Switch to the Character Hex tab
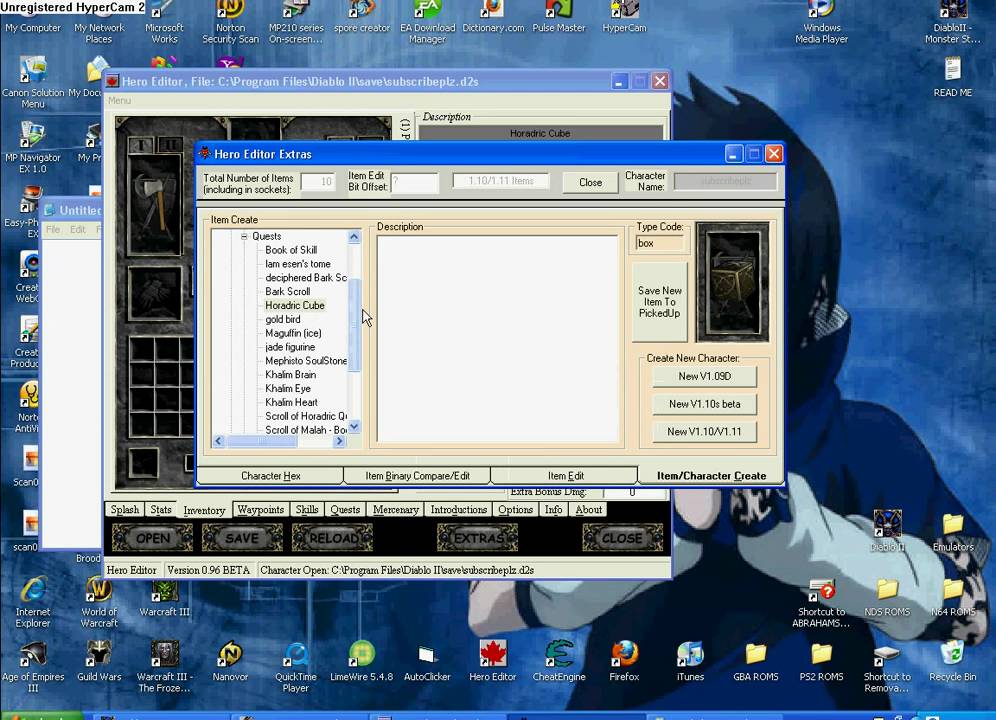 coord(271,476)
